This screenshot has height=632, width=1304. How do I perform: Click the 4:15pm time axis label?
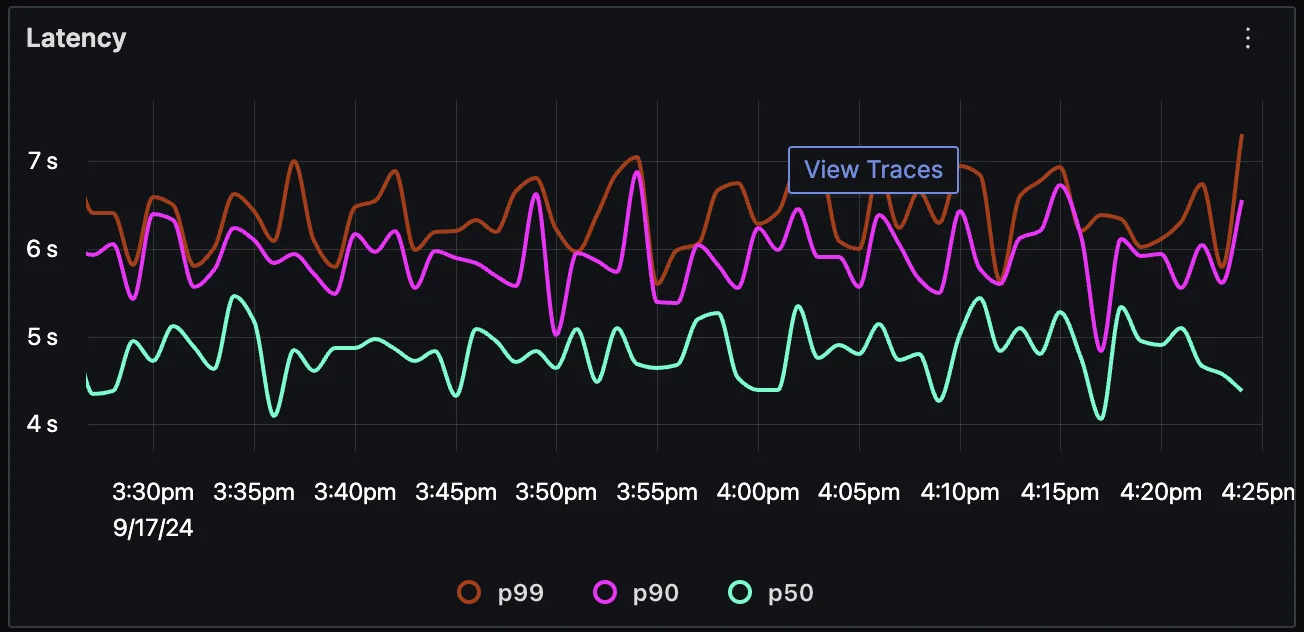(x=1060, y=492)
